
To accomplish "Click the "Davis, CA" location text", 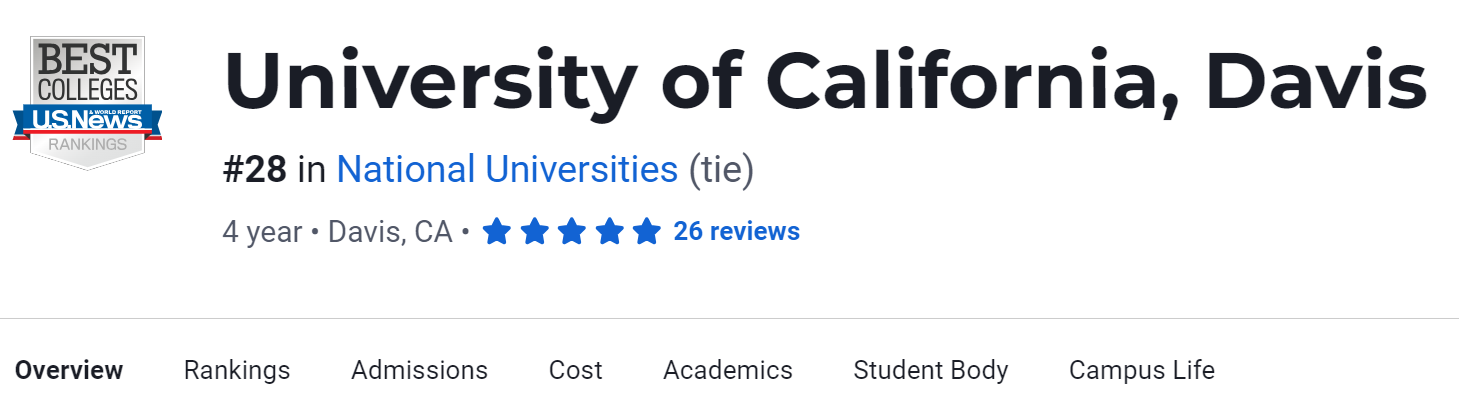I will (x=390, y=232).
